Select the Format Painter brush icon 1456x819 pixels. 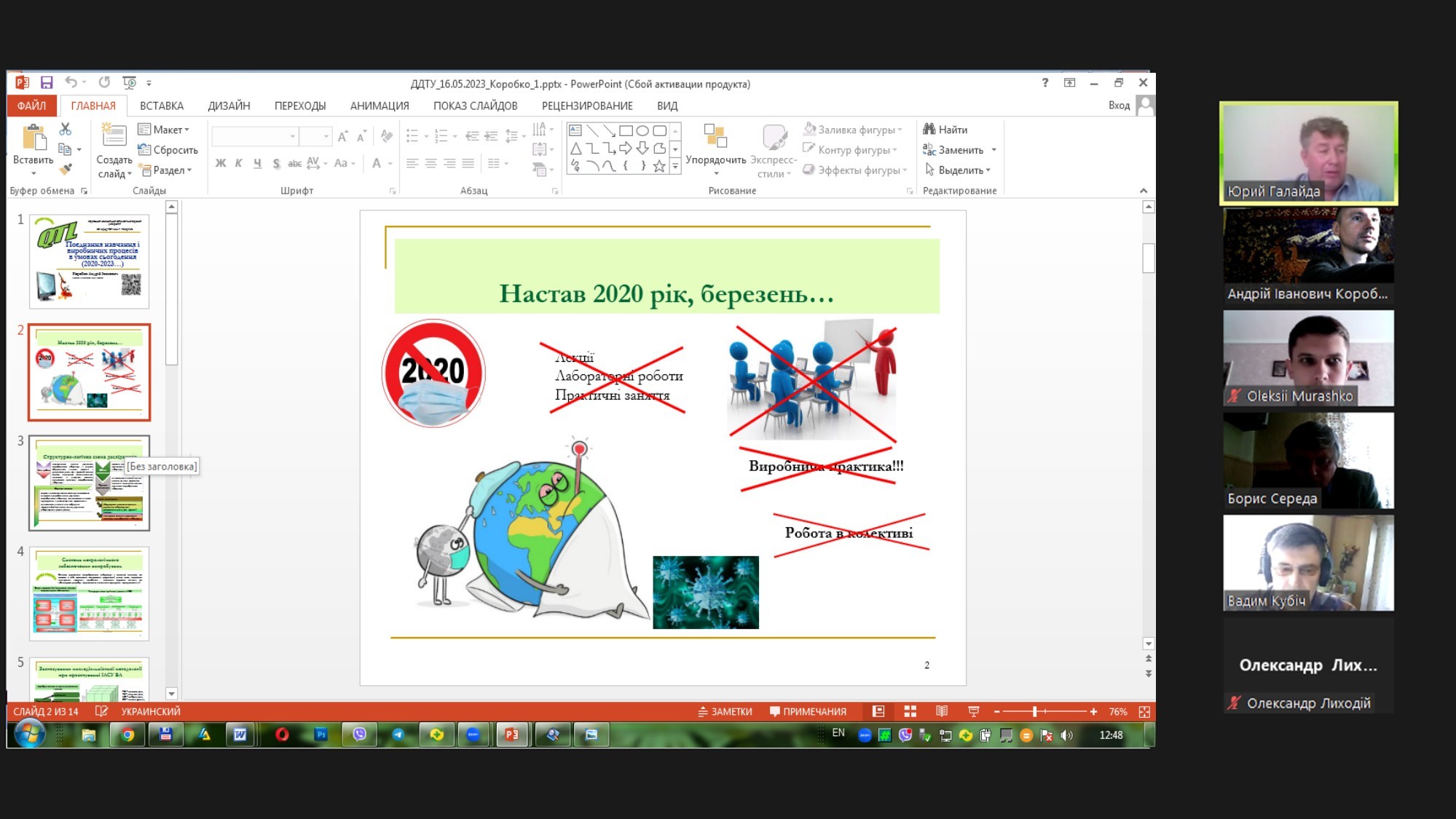(66, 169)
